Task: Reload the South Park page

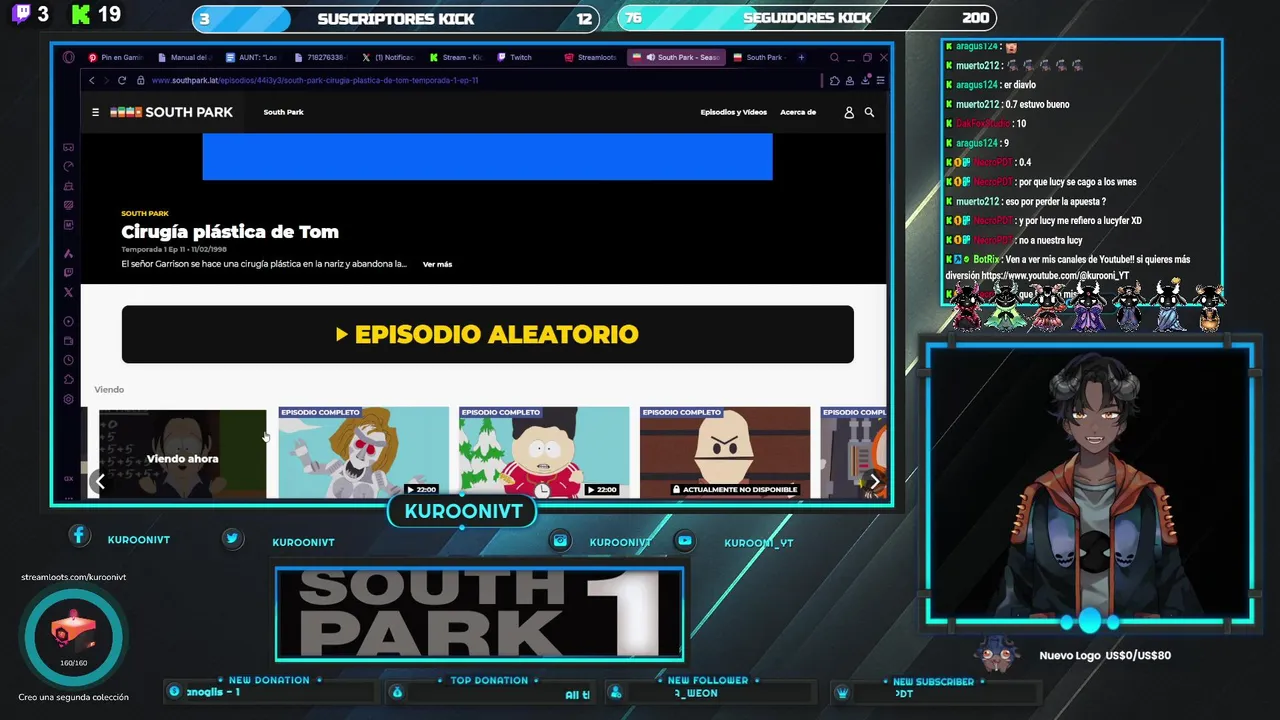Action: point(122,80)
